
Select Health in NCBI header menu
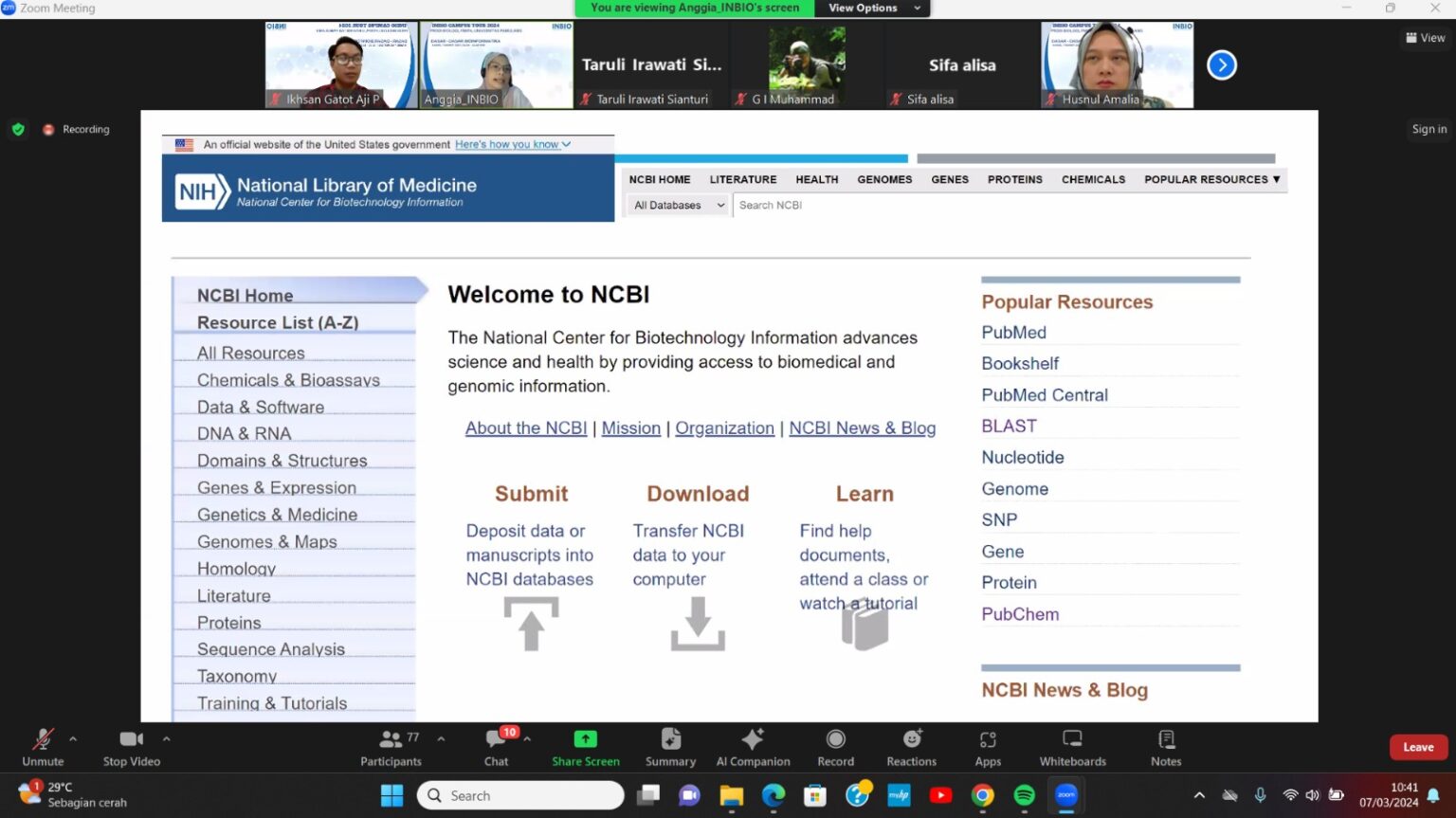pyautogui.click(x=817, y=179)
